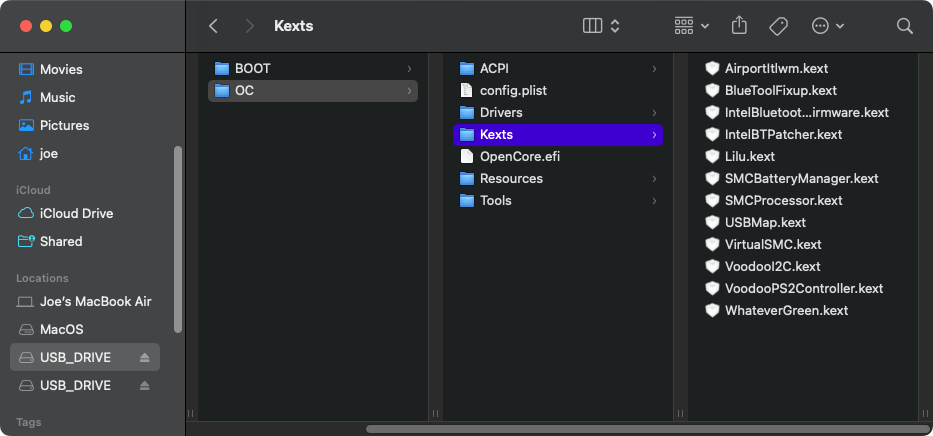Screen dimensions: 933x436
Task: Expand BOOT folder with its chevron
Action: (409, 69)
